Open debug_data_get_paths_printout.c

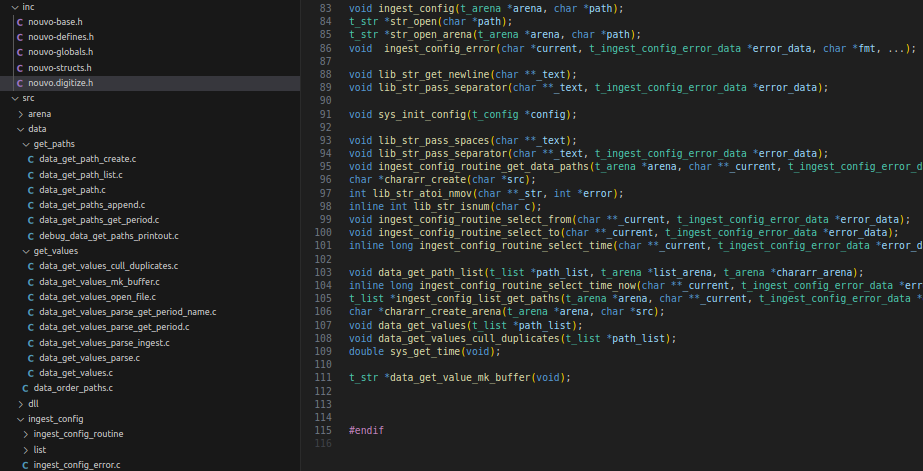[109, 236]
